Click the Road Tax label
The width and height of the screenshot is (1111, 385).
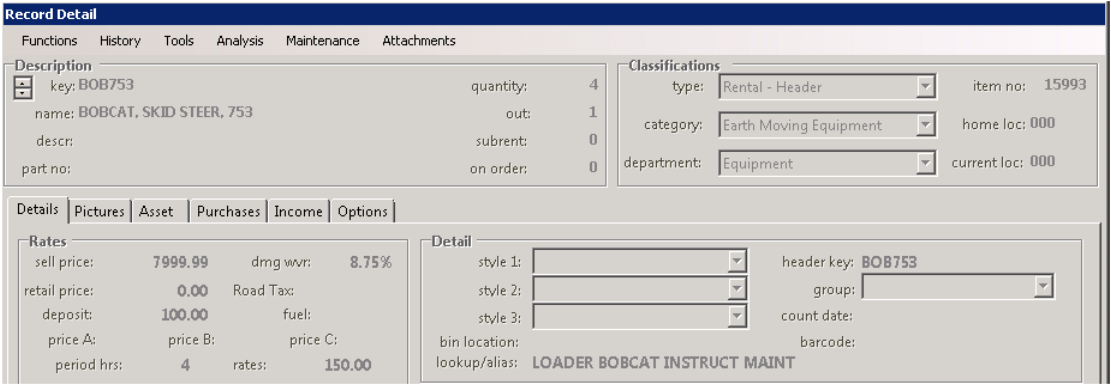coord(264,290)
